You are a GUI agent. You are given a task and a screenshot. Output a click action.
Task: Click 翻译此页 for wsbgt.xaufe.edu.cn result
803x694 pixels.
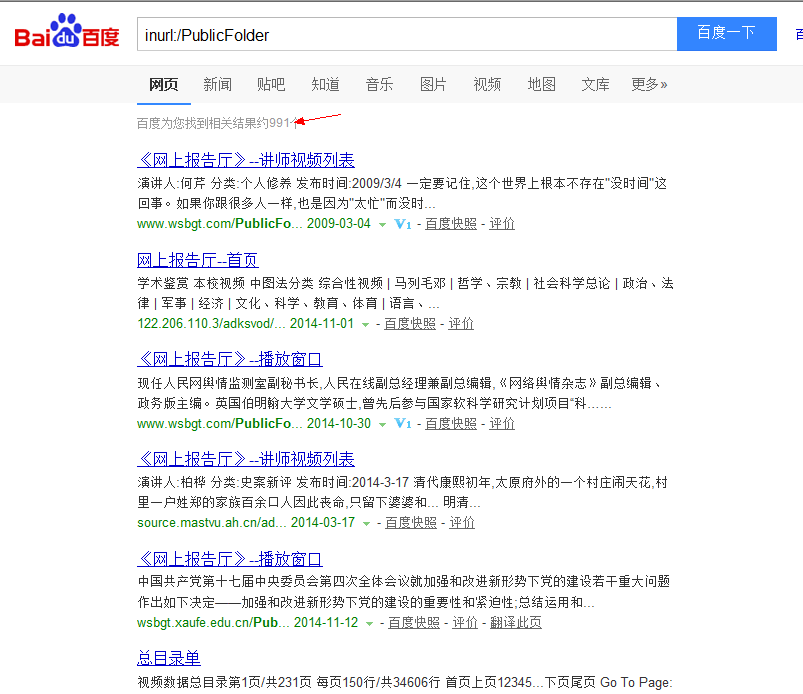[x=516, y=622]
